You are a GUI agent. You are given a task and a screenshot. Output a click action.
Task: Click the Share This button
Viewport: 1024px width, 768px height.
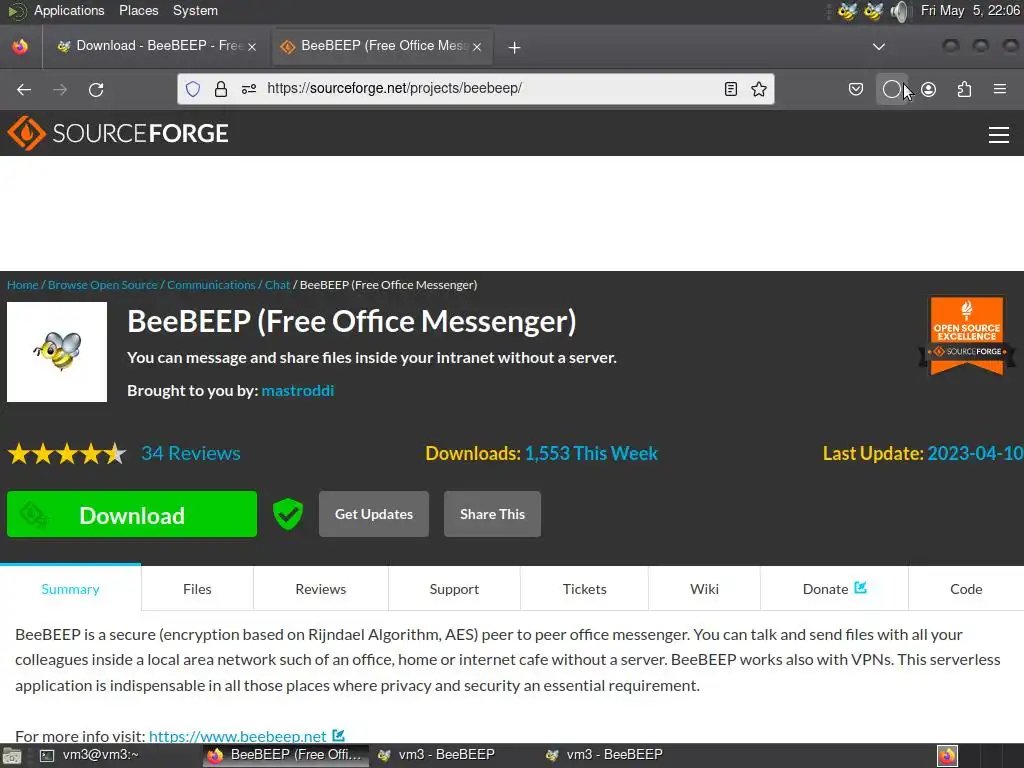click(492, 514)
